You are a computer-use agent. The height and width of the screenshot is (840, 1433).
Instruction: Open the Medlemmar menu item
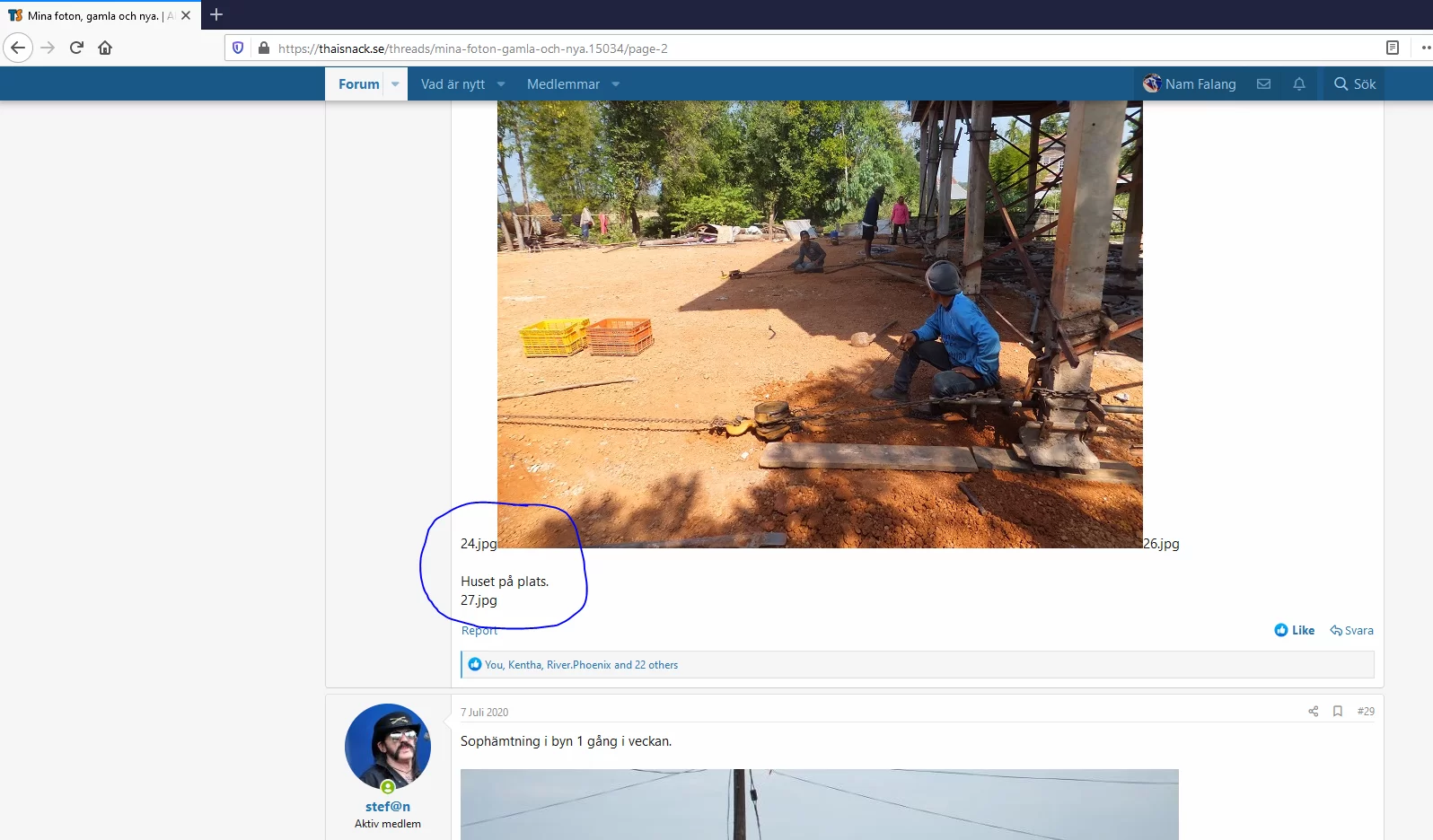[563, 84]
